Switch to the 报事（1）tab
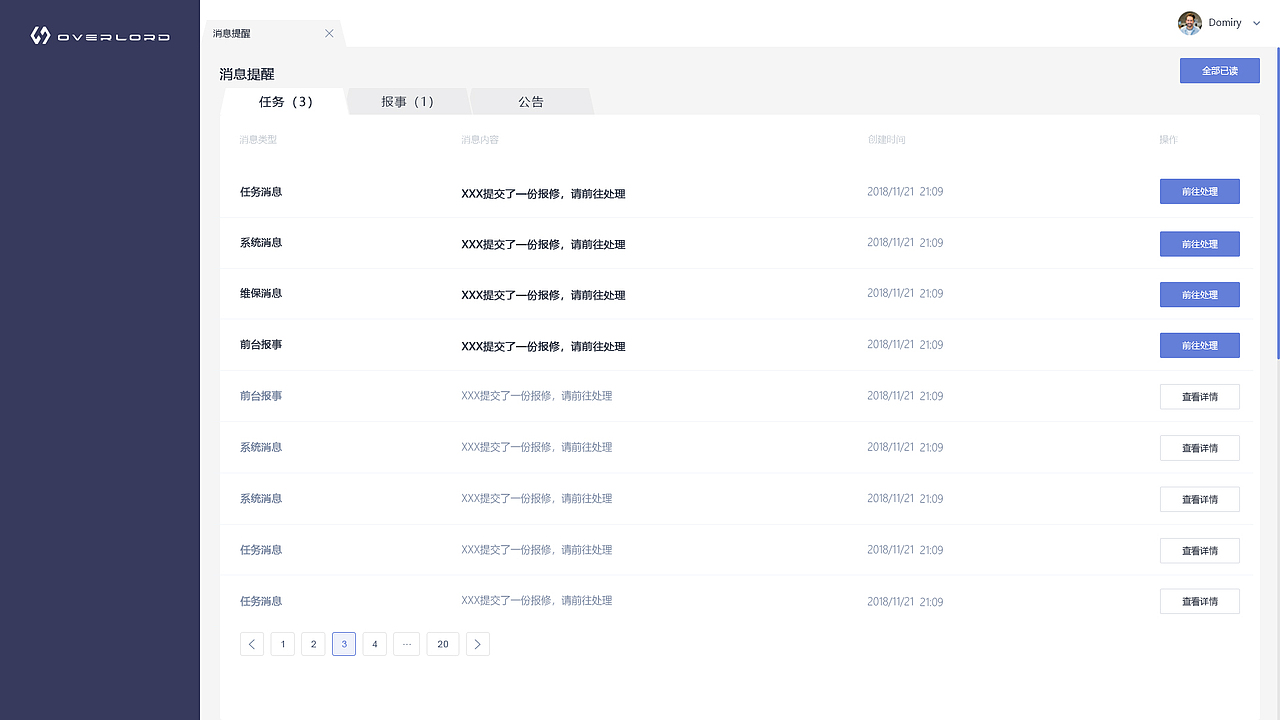 [407, 101]
